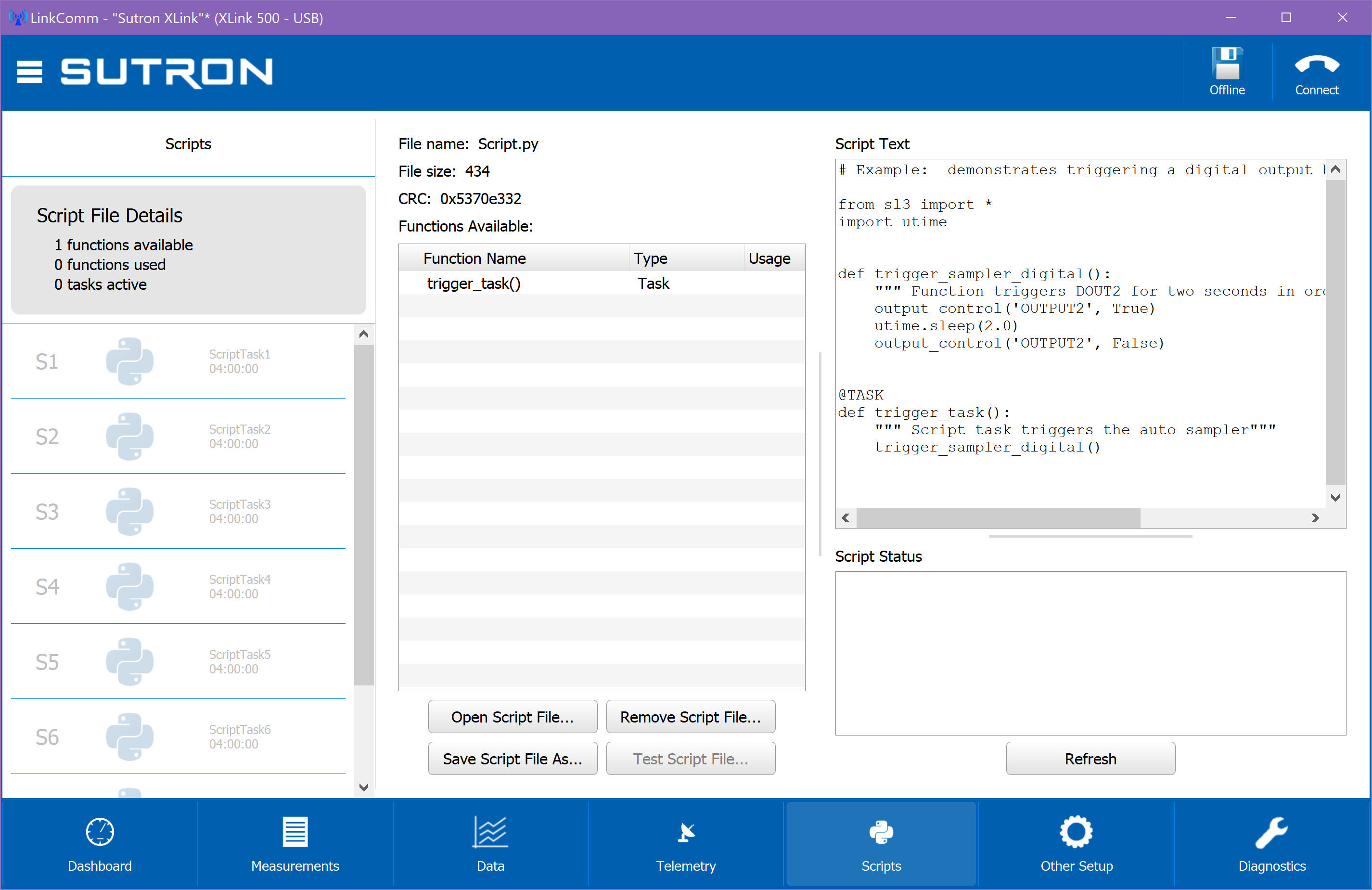Image resolution: width=1372 pixels, height=890 pixels.
Task: Select the trigger_task() function row
Action: pyautogui.click(x=601, y=283)
